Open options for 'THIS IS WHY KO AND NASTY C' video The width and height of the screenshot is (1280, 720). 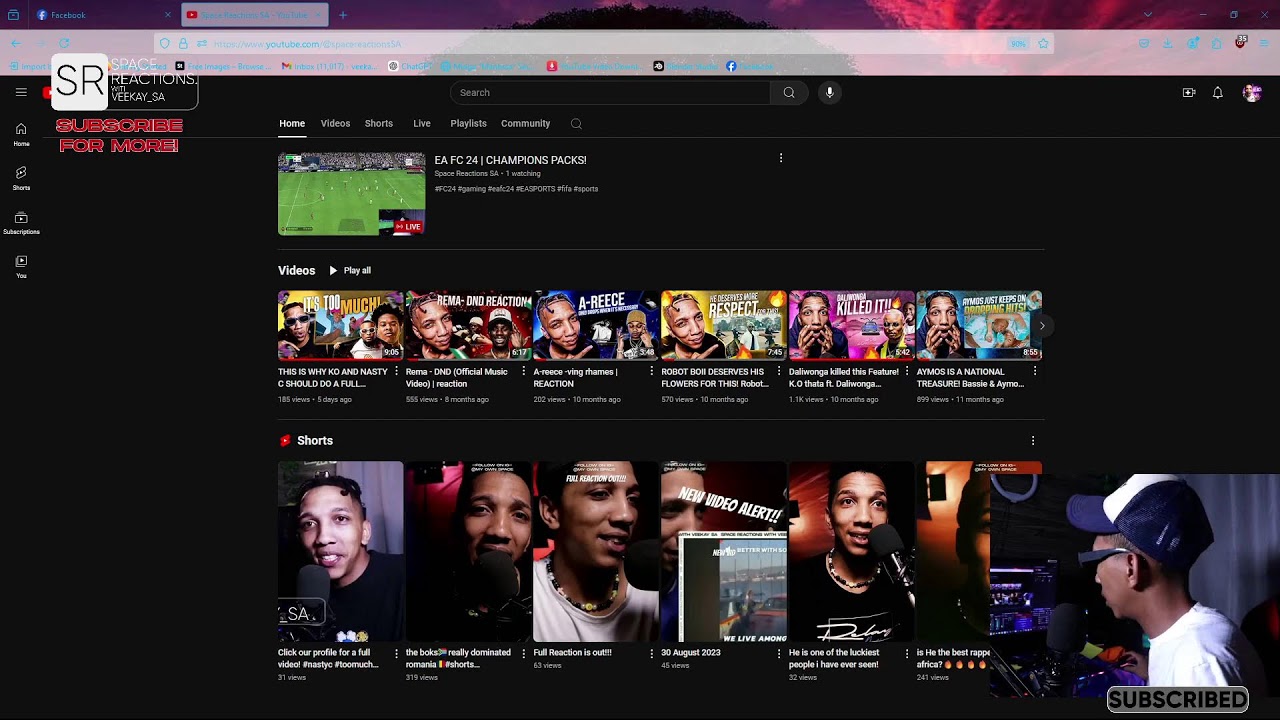tap(395, 371)
